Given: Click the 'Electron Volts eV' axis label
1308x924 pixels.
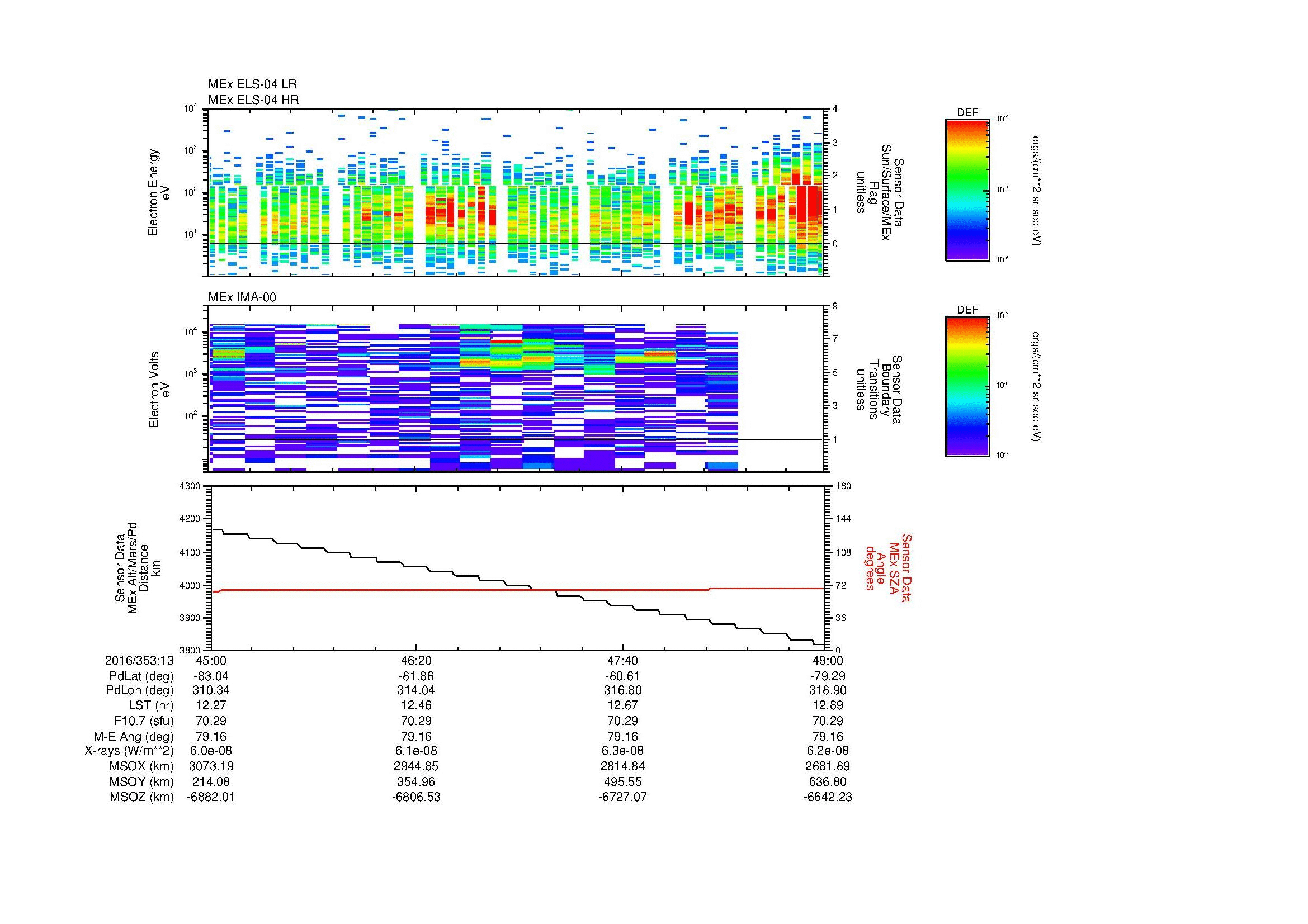Looking at the screenshot, I should [x=159, y=390].
